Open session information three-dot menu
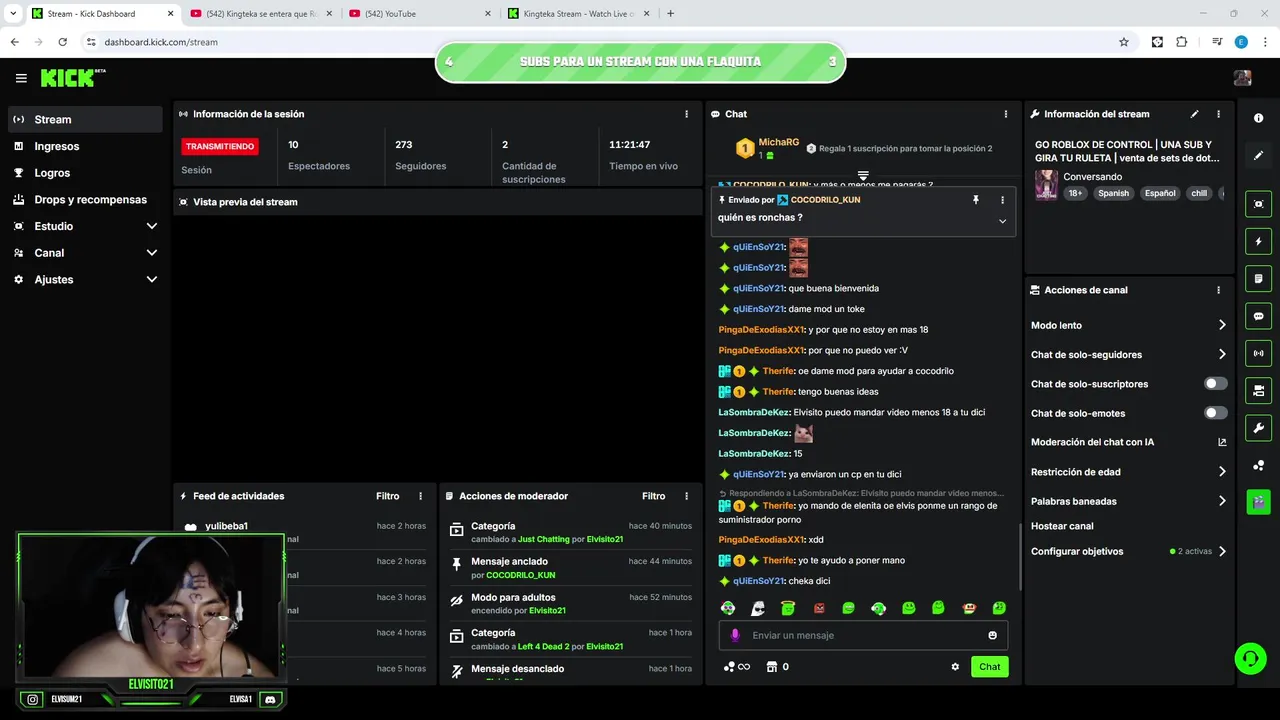 coord(686,114)
